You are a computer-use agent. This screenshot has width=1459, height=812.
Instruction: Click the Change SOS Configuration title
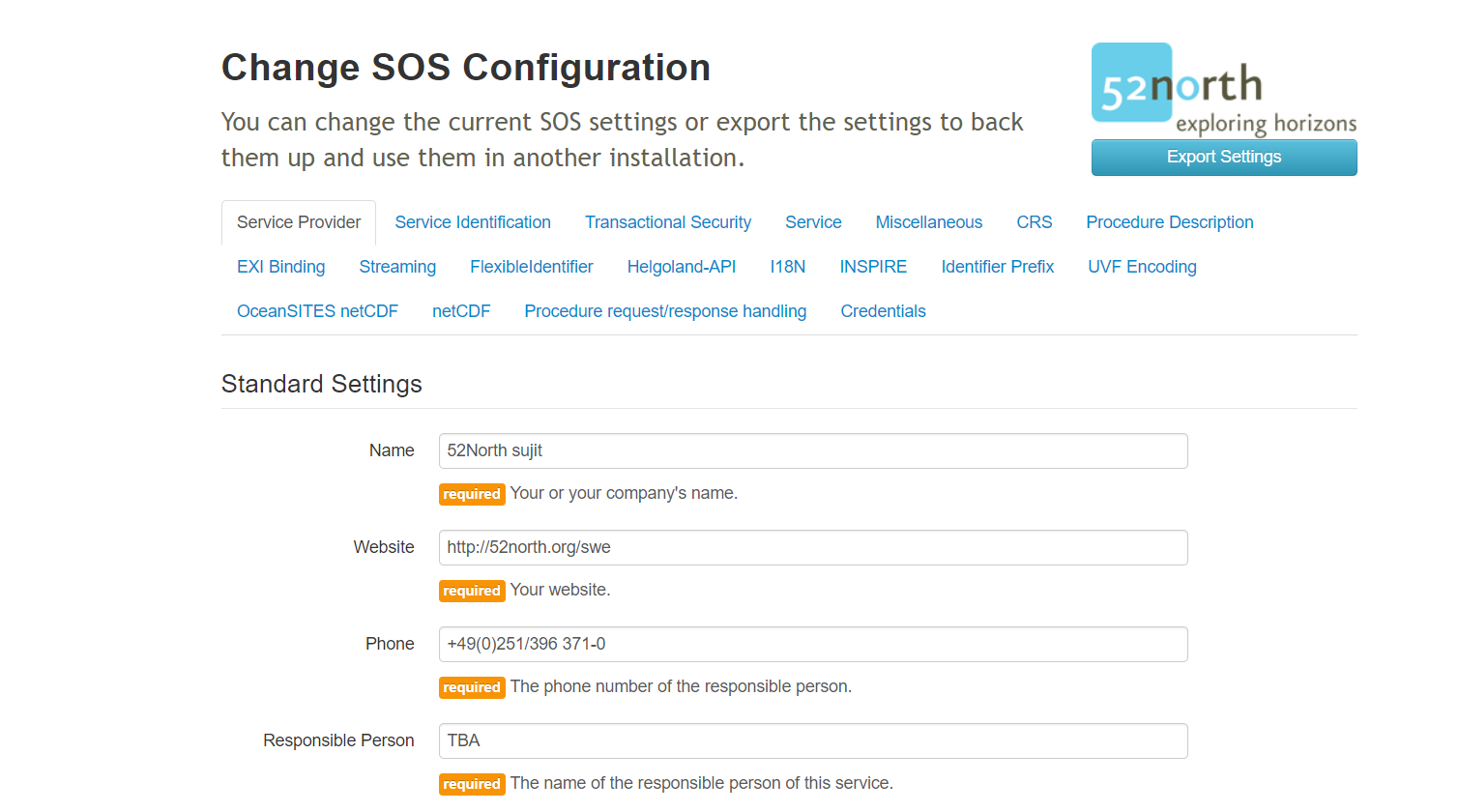(x=466, y=68)
